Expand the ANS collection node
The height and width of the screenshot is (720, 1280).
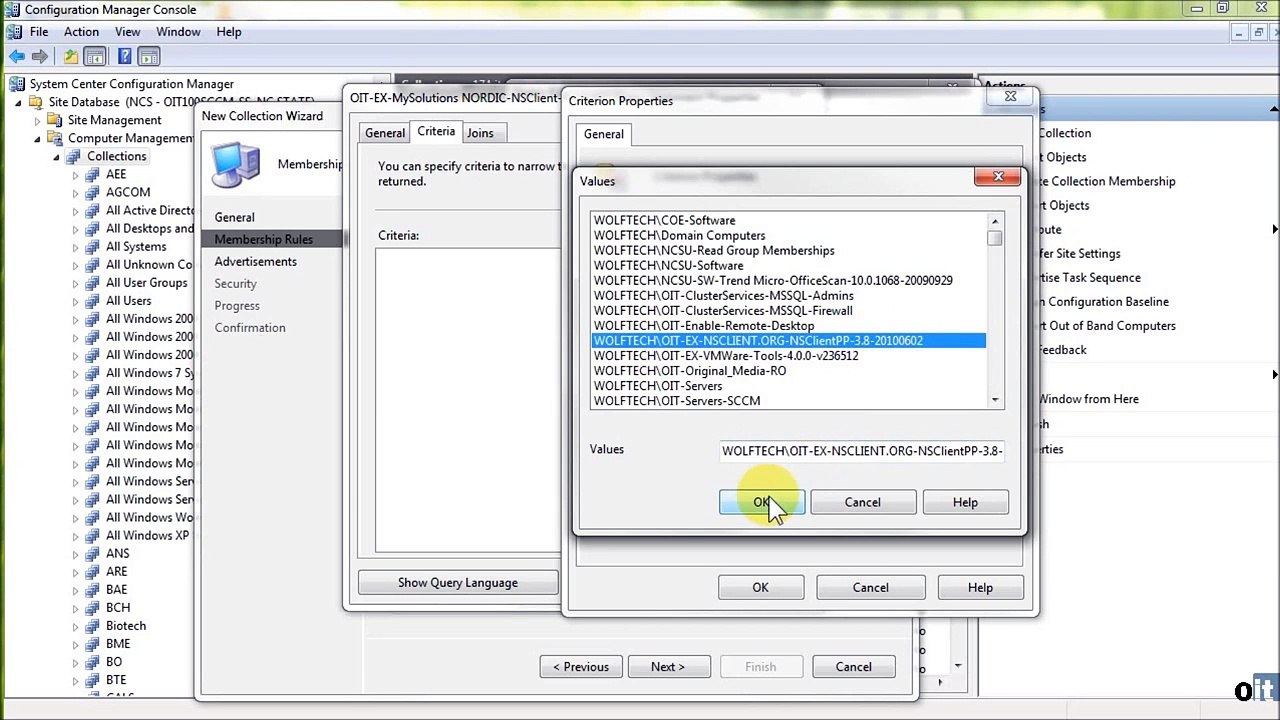click(x=75, y=553)
